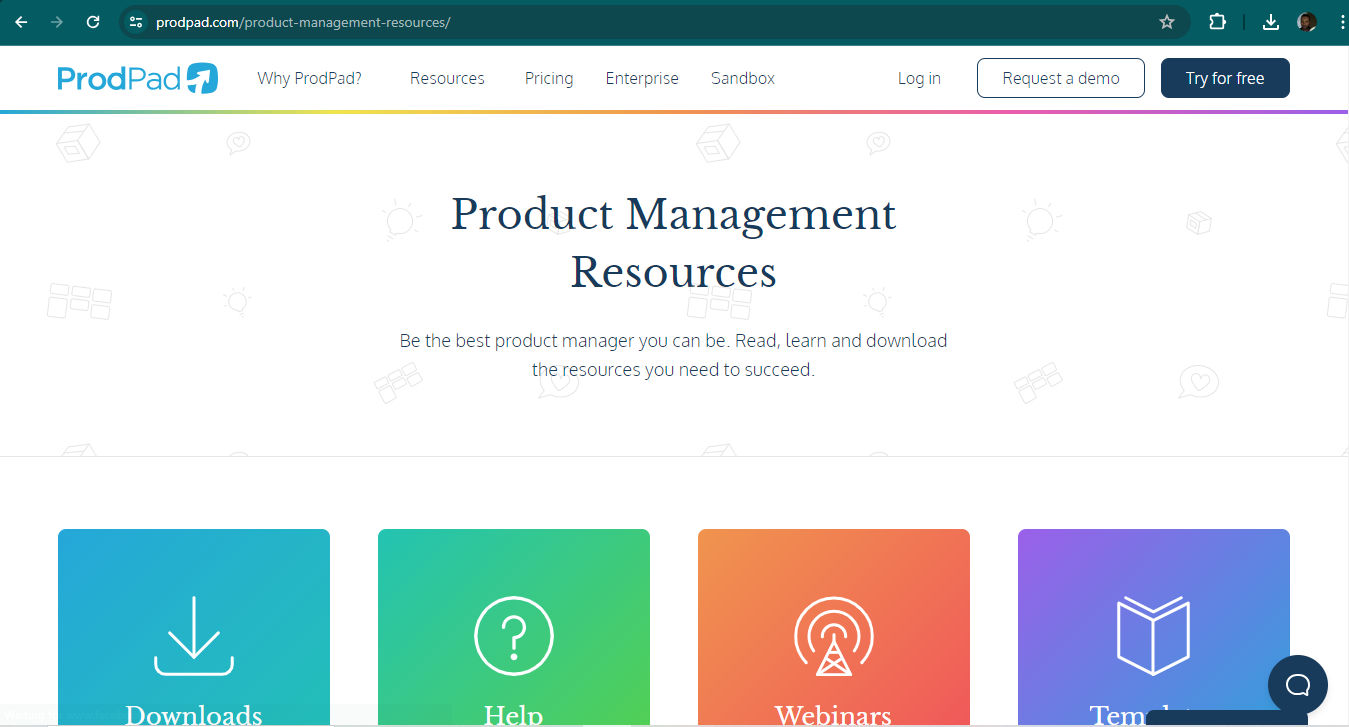The height and width of the screenshot is (727, 1349).
Task: Click the site permissions icon in address bar
Action: pyautogui.click(x=135, y=21)
